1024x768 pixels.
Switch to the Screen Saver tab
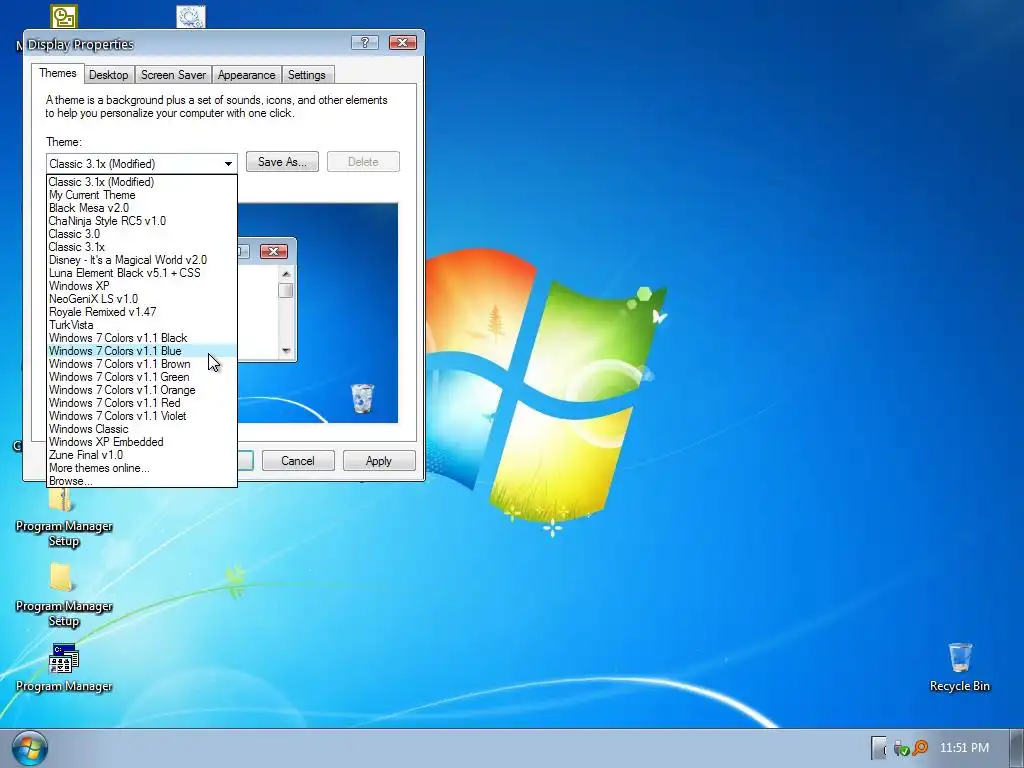(173, 74)
